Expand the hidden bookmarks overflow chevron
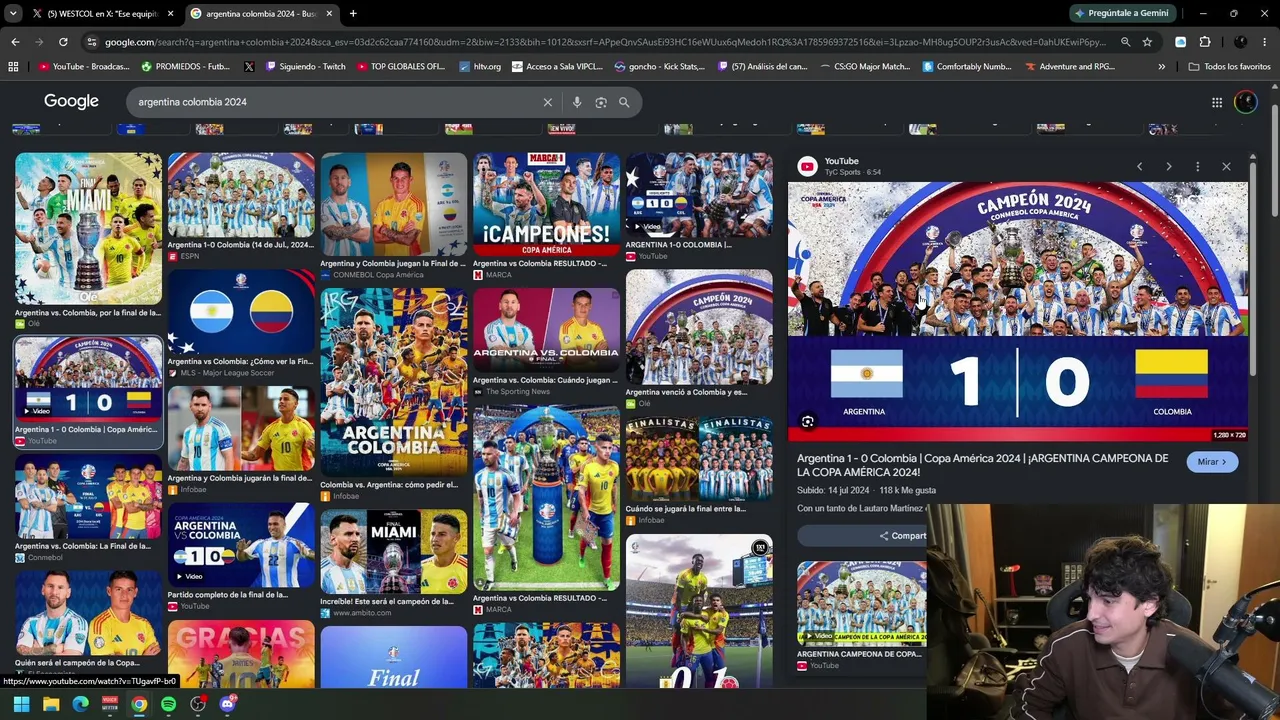This screenshot has width=1280, height=720. pos(1161,67)
